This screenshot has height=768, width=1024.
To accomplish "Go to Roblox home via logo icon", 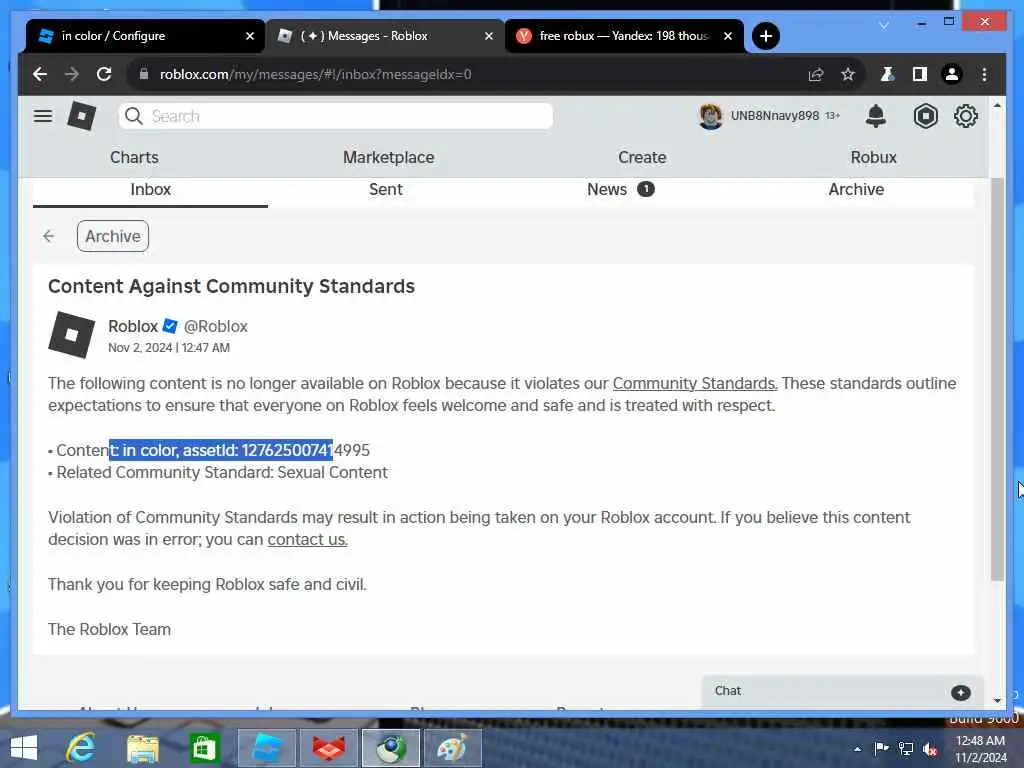I will pyautogui.click(x=82, y=116).
